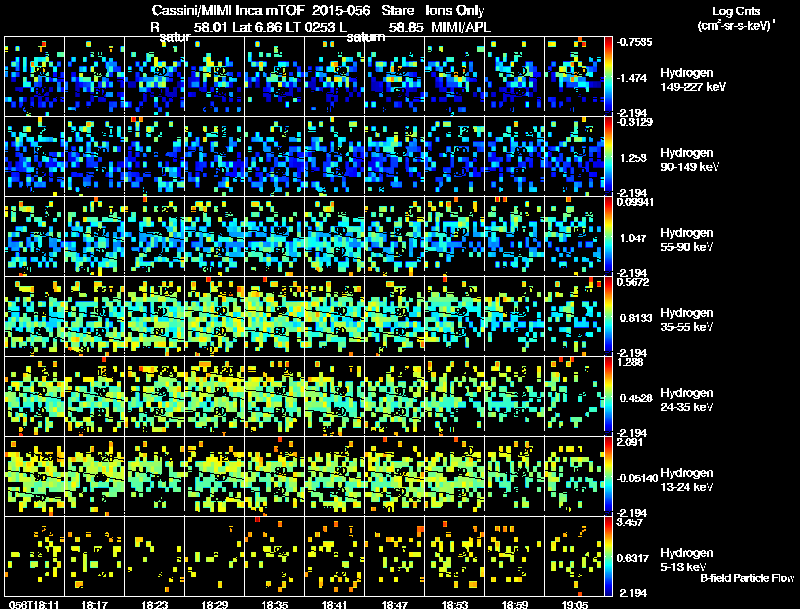Select the 5-13 keV image at 19:05
Image resolution: width=800 pixels, height=609 pixels.
[x=574, y=556]
